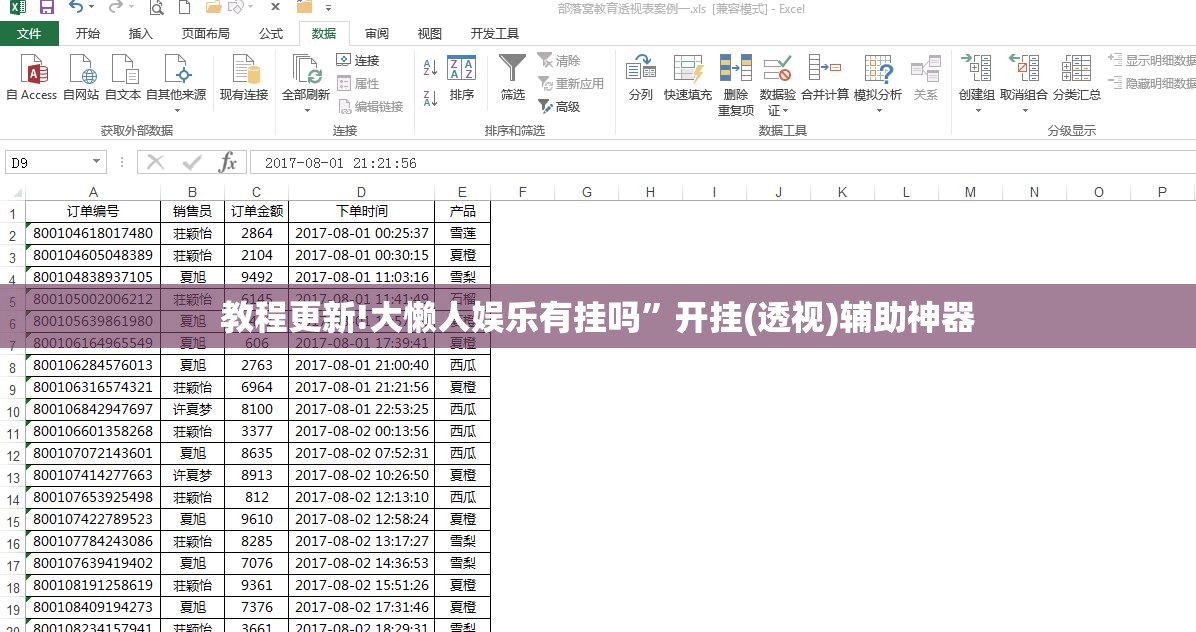1196x632 pixels.
Task: Switch to the Formulas (公式) tab
Action: (x=271, y=34)
